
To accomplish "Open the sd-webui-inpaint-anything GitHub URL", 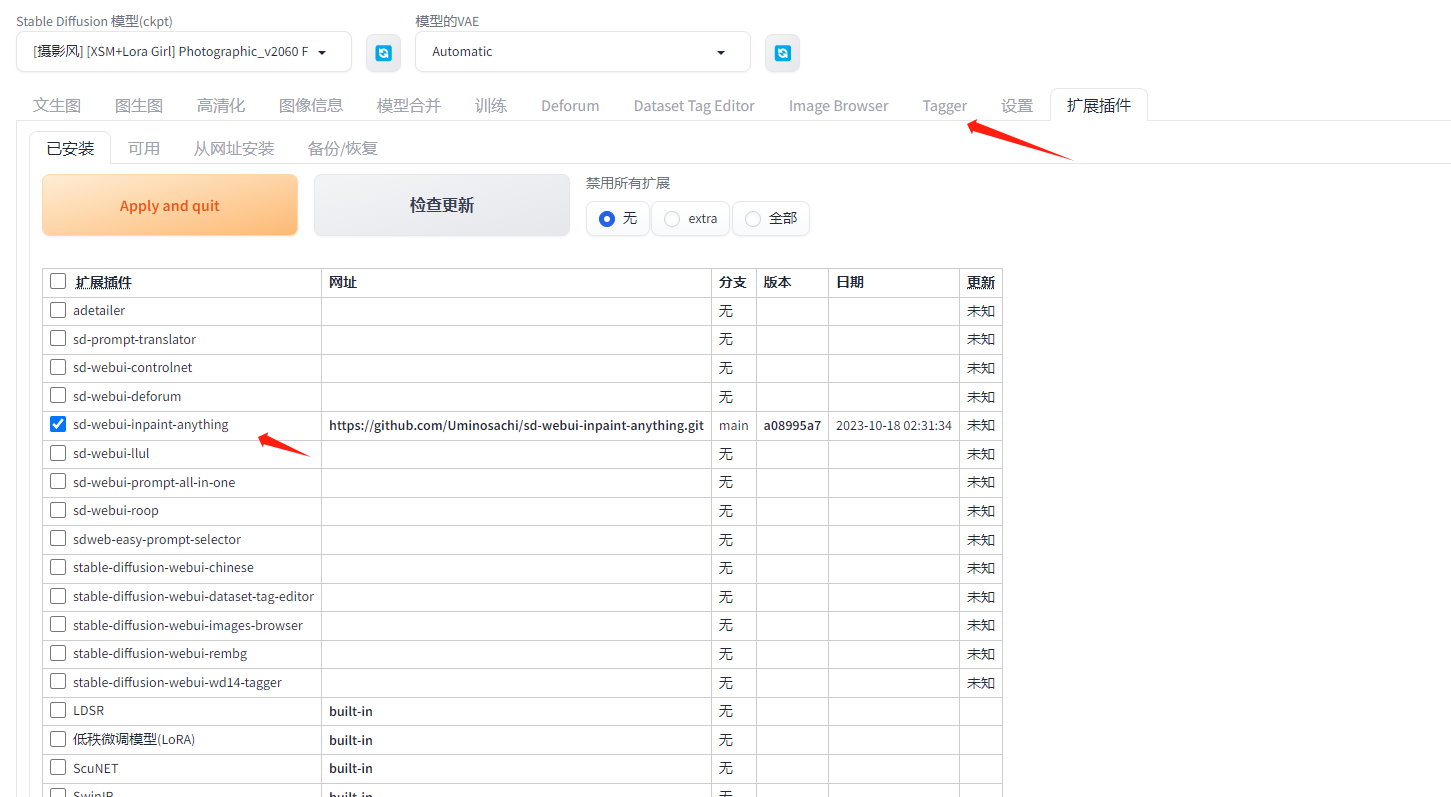I will pyautogui.click(x=516, y=425).
